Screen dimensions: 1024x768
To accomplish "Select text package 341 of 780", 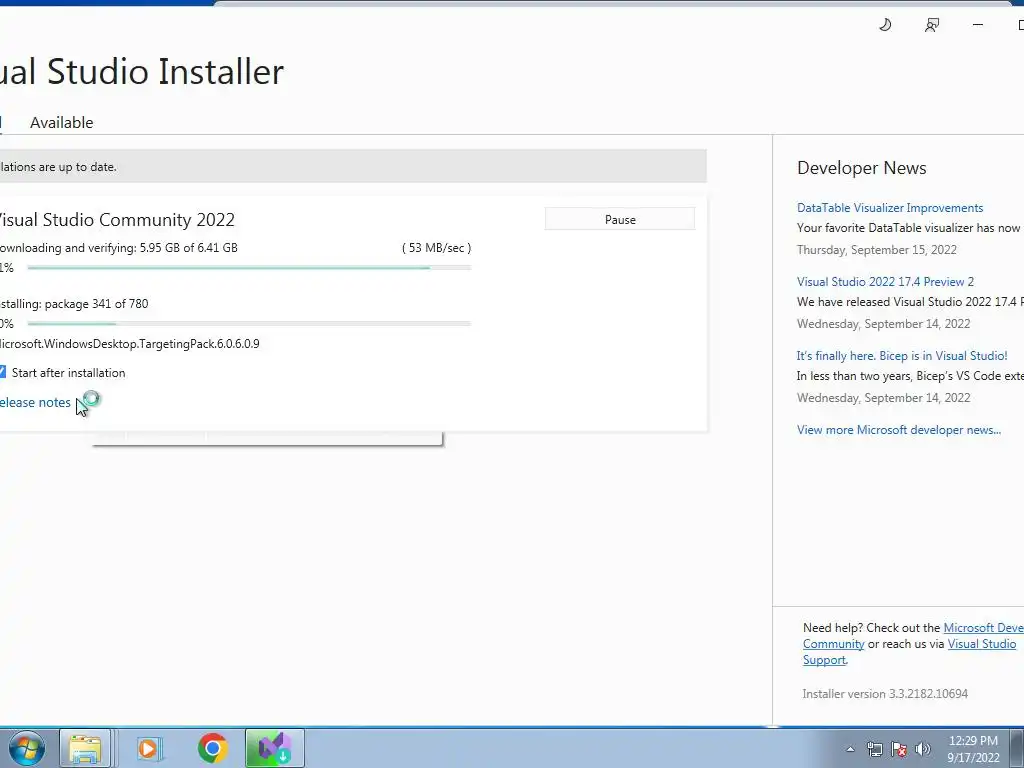I will tap(96, 304).
